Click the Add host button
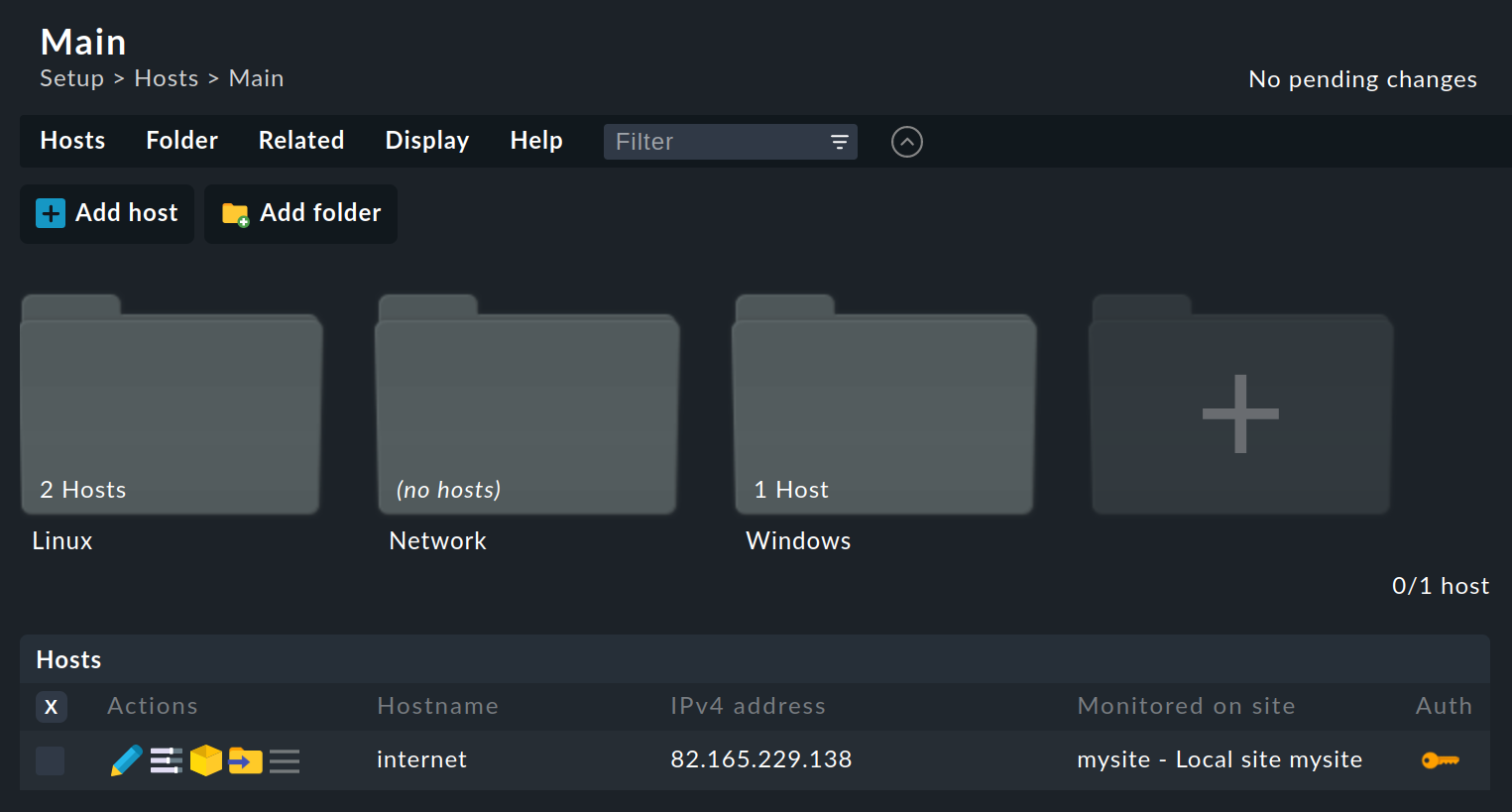This screenshot has height=812, width=1512. [107, 213]
